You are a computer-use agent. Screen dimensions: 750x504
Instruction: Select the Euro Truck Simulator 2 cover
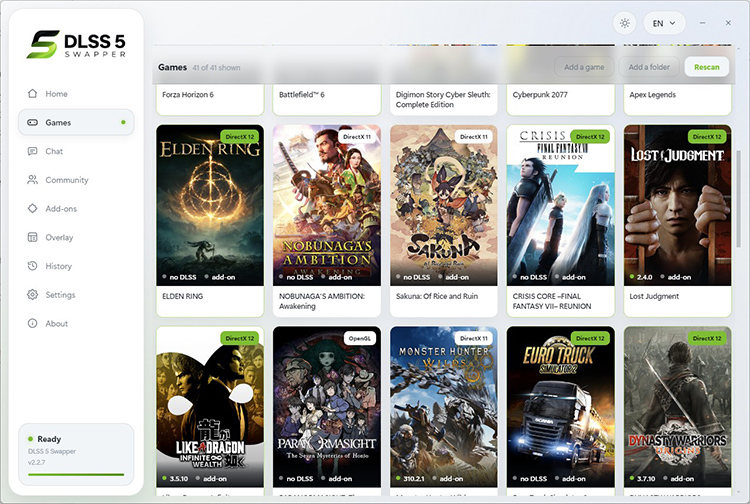pyautogui.click(x=561, y=407)
